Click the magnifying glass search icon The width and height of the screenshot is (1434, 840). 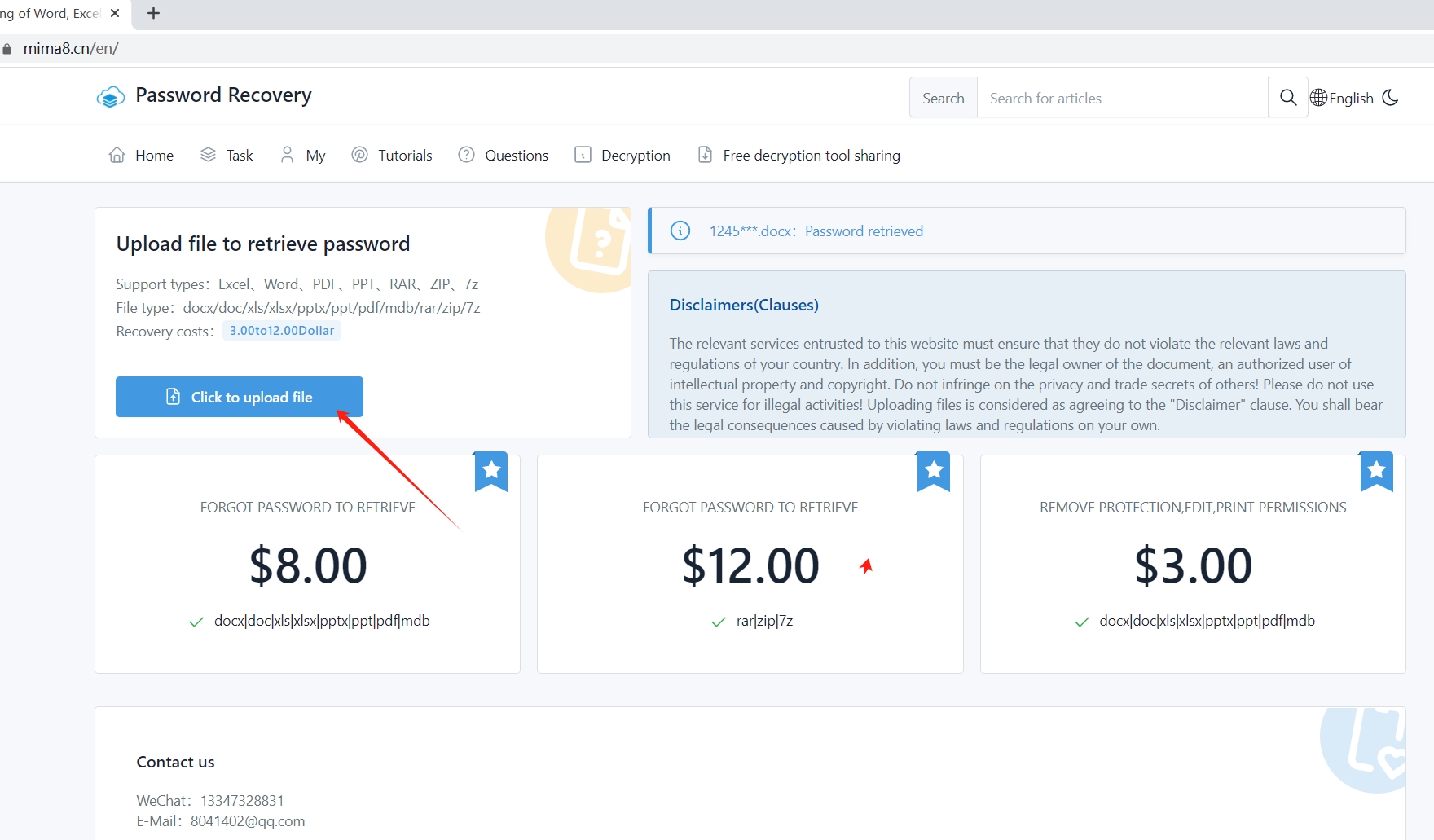click(1288, 98)
